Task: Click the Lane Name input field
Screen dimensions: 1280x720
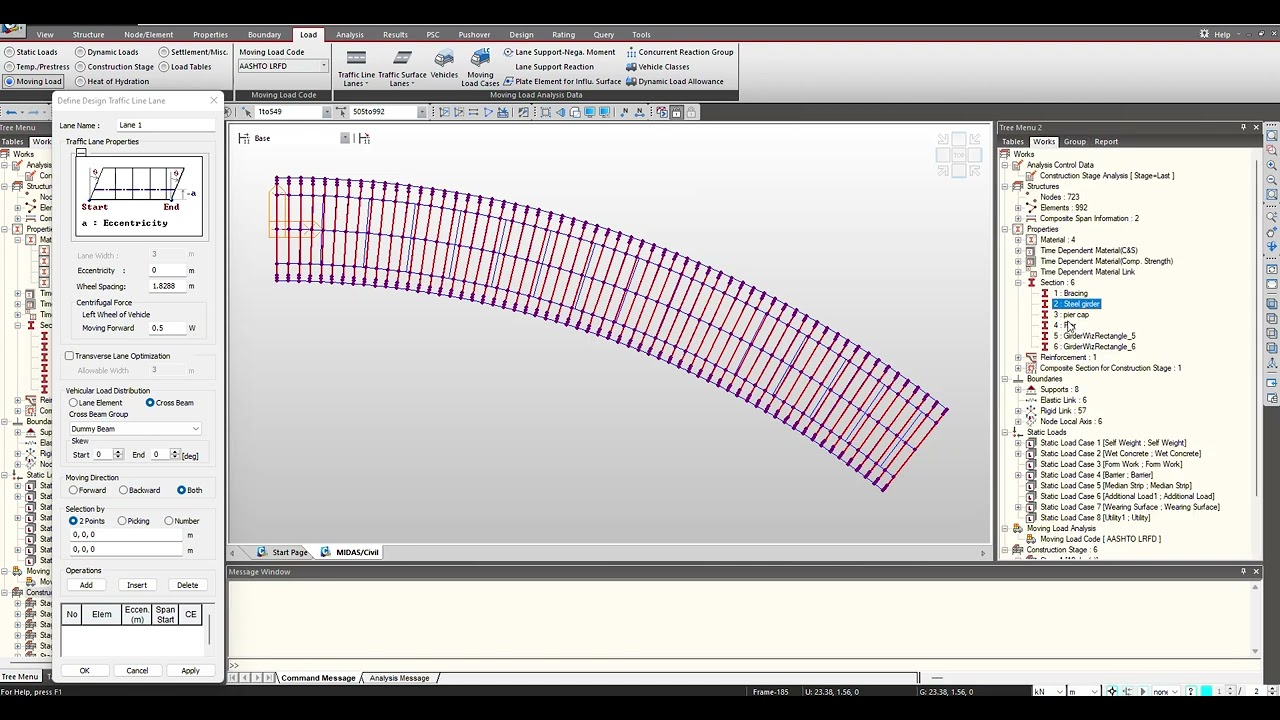Action: coord(165,125)
